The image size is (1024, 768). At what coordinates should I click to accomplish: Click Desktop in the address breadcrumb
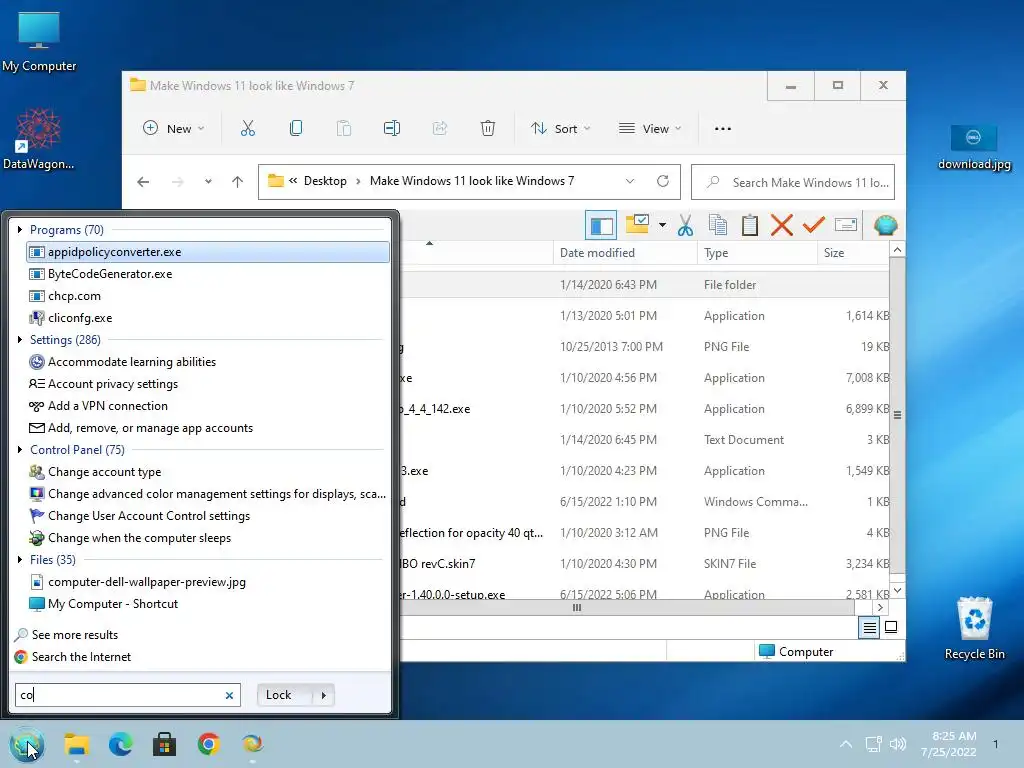click(325, 181)
